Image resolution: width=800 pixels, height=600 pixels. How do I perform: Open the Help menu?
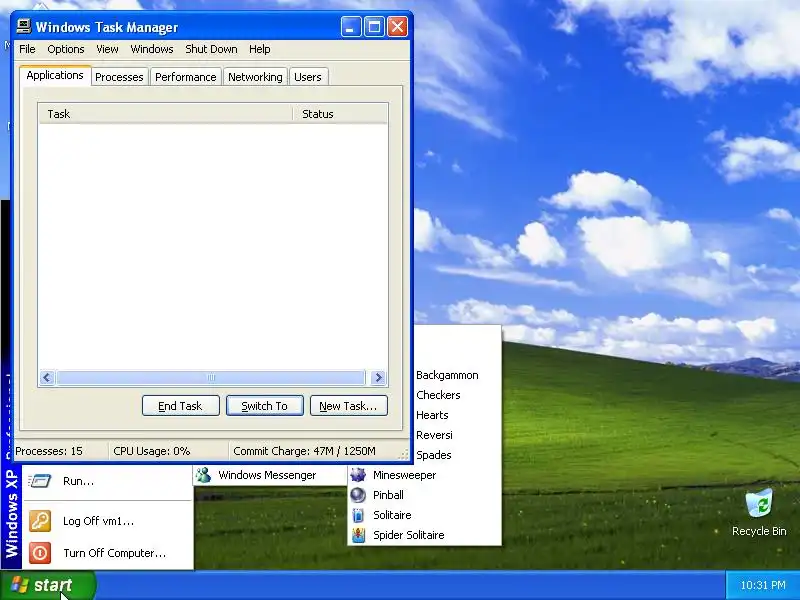click(x=260, y=49)
